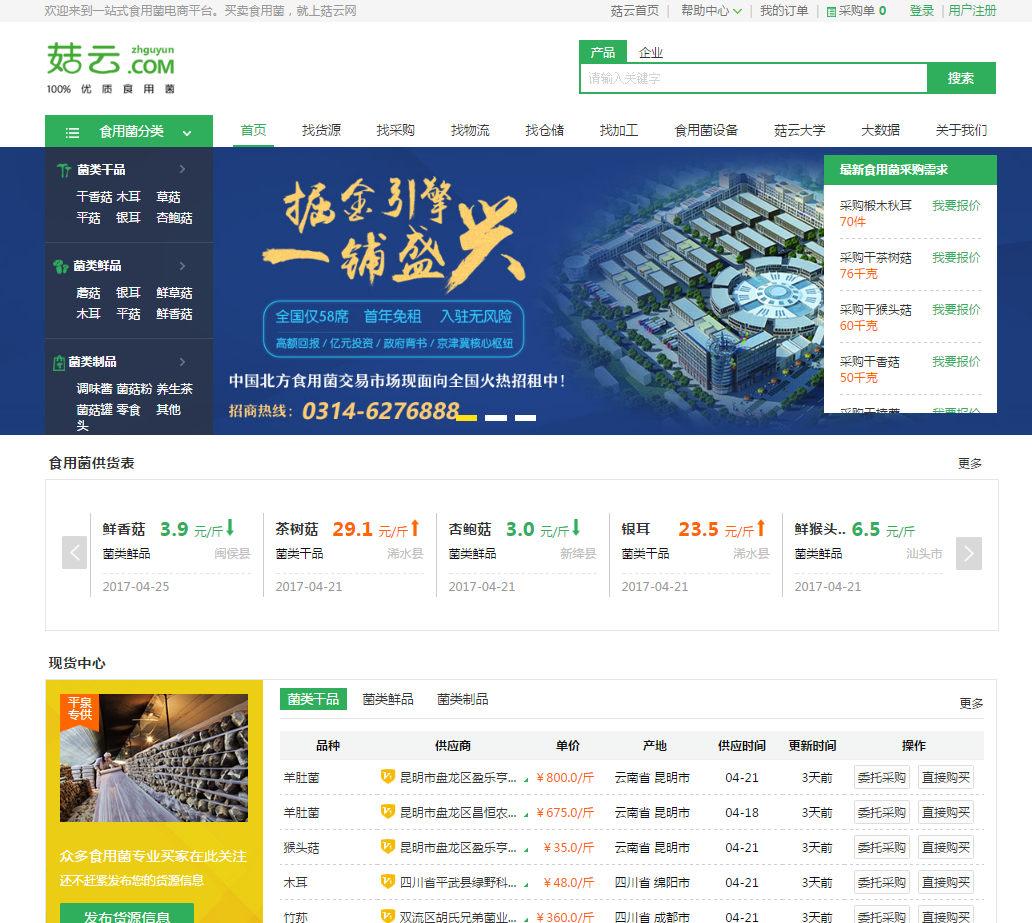Click verified badge icon in 木耳 row
Screen dimensions: 1032x923
click(388, 882)
